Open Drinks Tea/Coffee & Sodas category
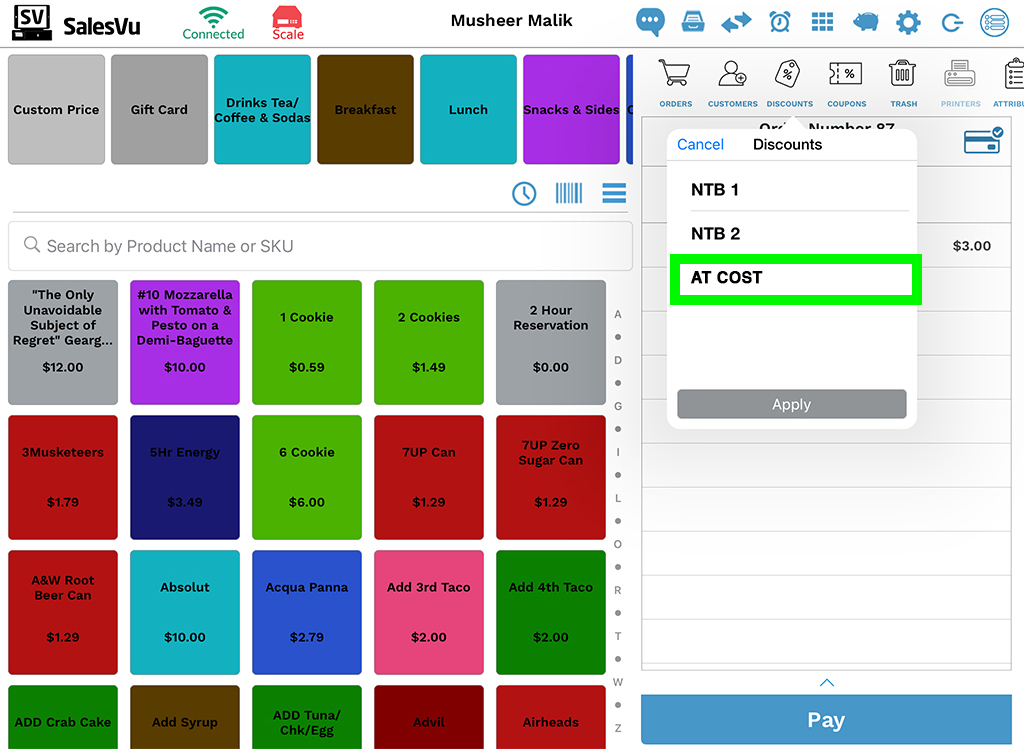The image size is (1024, 749). point(263,110)
